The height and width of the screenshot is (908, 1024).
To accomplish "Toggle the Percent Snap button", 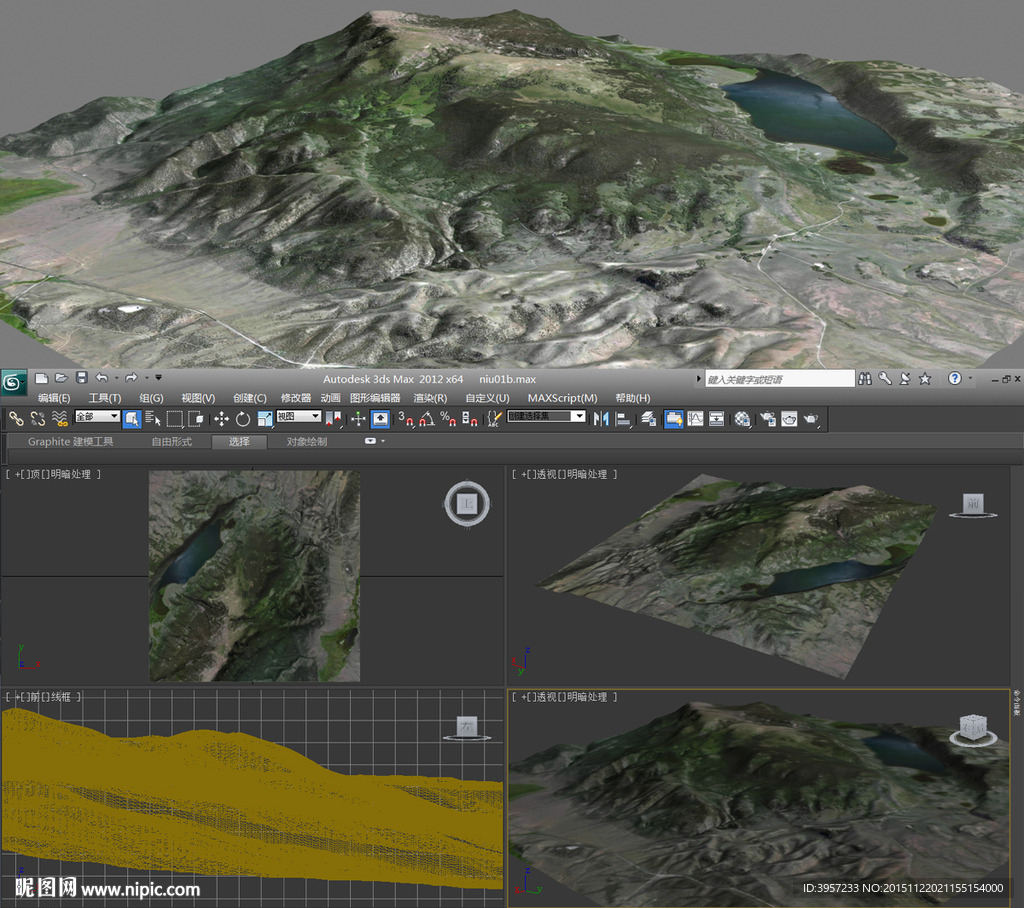I will [x=448, y=419].
